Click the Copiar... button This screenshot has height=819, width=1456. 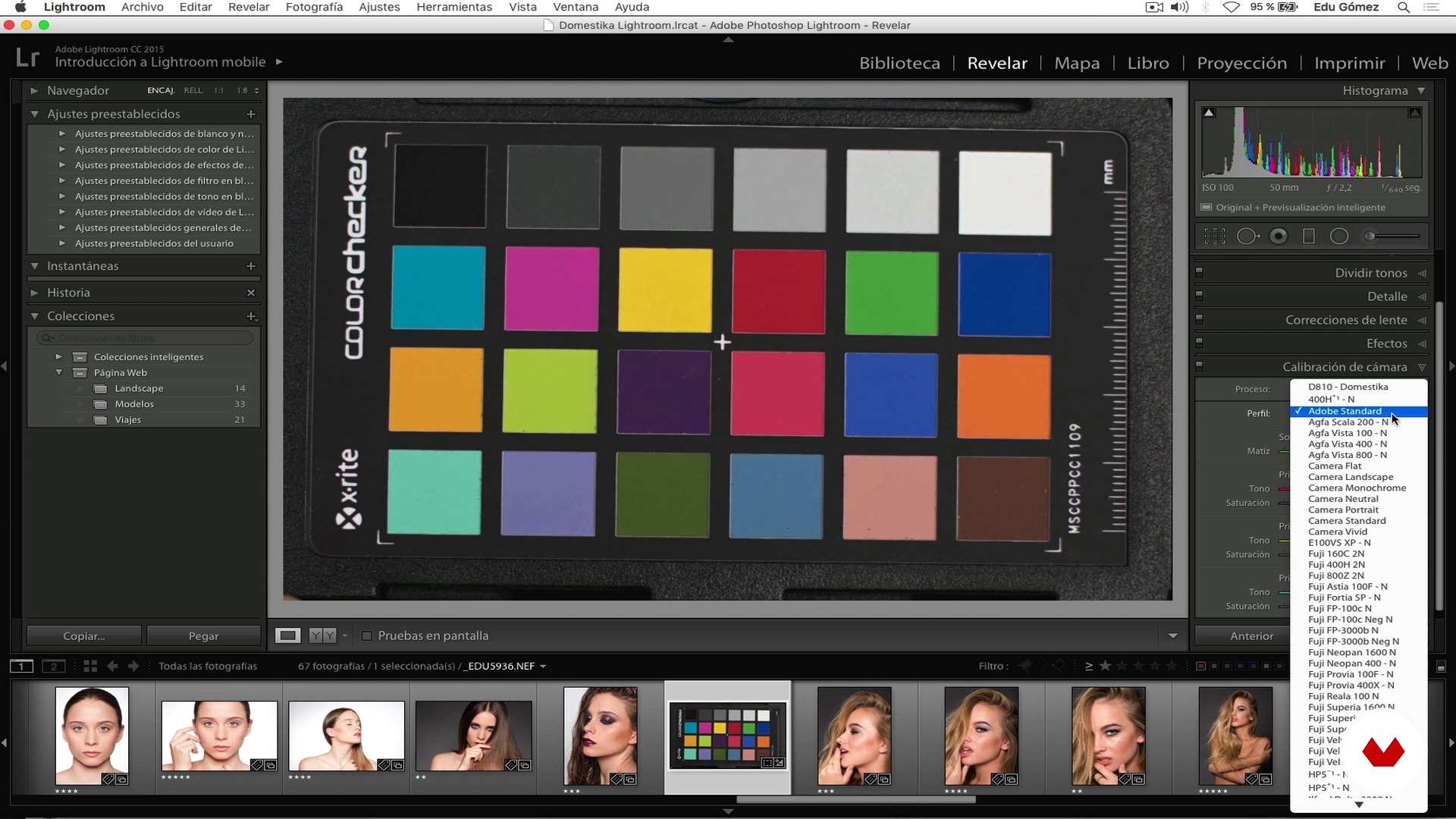coord(83,635)
